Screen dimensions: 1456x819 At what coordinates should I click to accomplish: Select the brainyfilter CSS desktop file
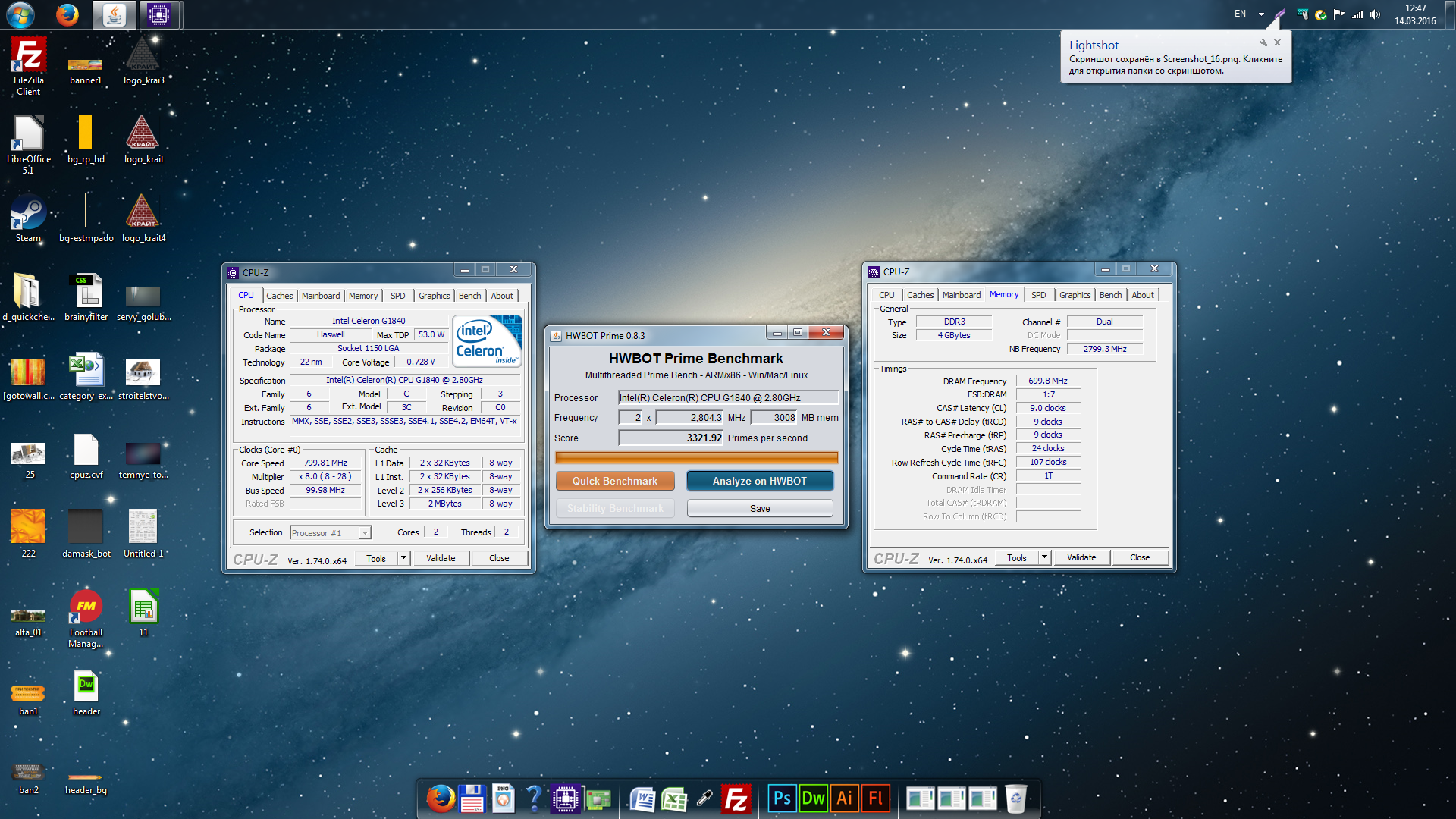click(86, 298)
